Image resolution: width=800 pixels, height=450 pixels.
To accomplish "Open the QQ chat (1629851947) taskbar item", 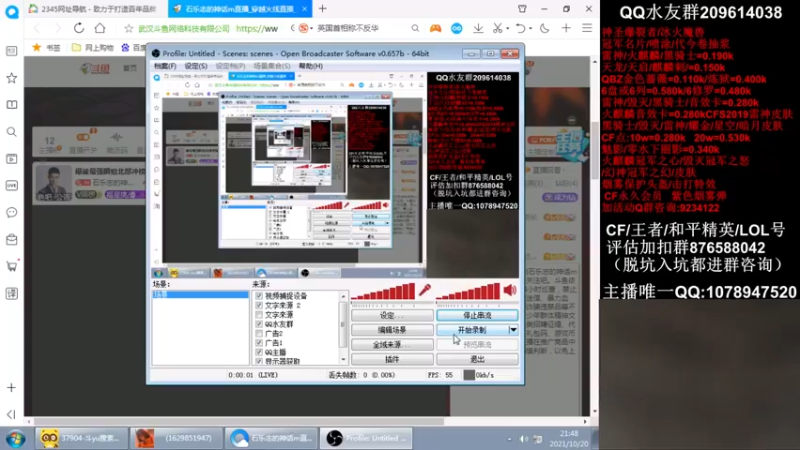I will coord(176,438).
